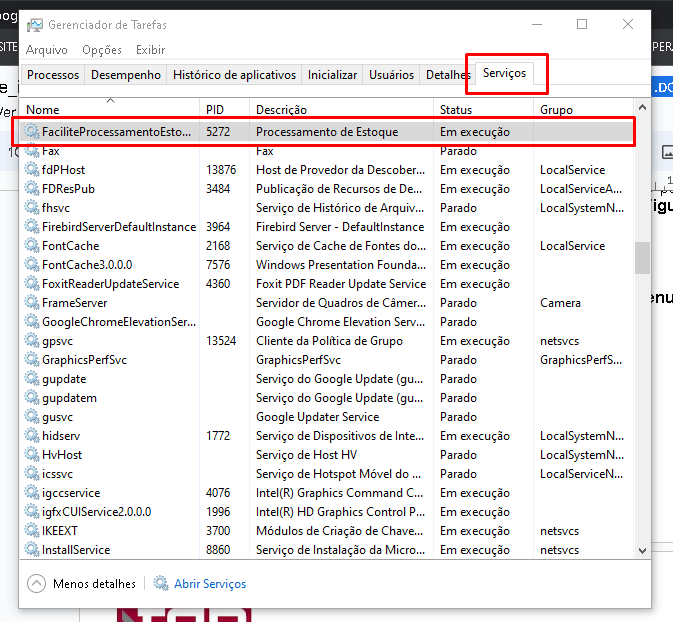Click the gear icon beside FrameServer
Viewport: 673px width, 622px height.
(x=32, y=303)
